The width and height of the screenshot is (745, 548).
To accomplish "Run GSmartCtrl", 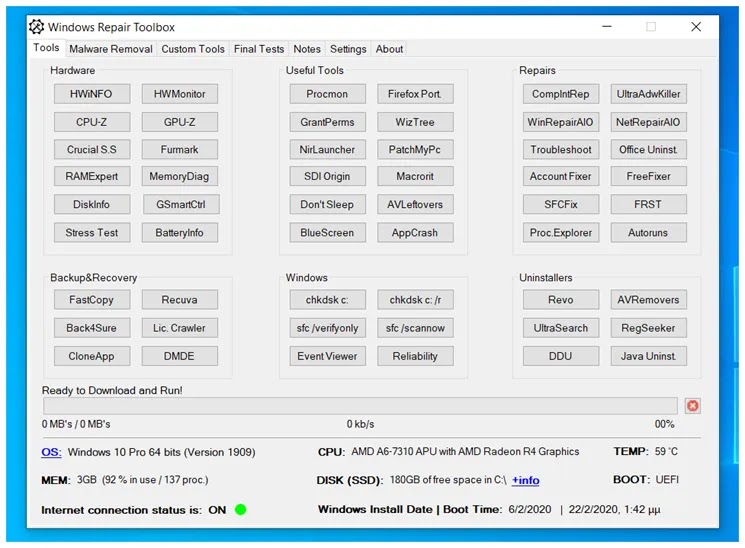I will 181,204.
